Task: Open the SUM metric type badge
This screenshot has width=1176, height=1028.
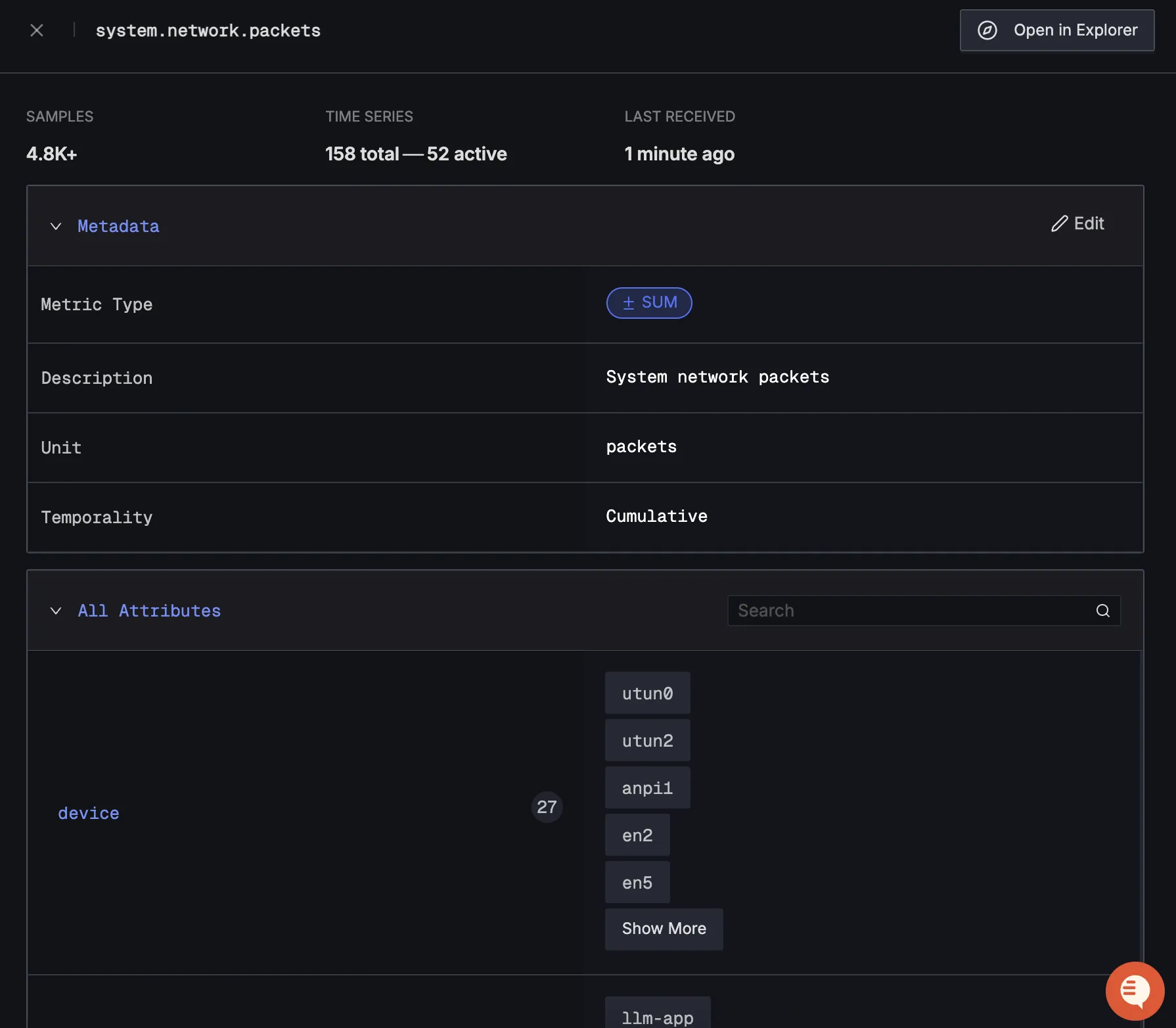Action: pos(649,303)
